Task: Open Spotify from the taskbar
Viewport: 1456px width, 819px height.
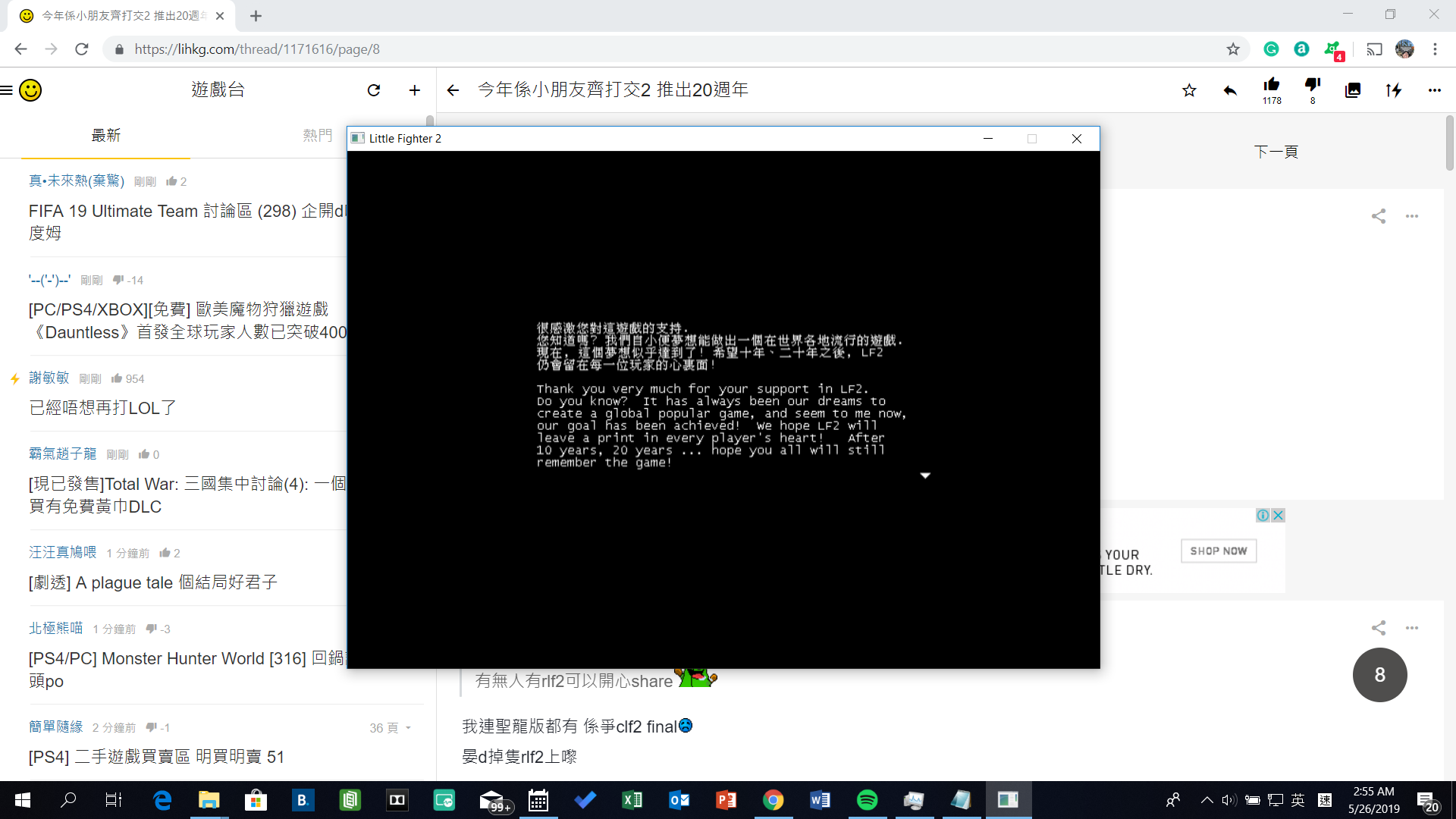Action: [867, 800]
